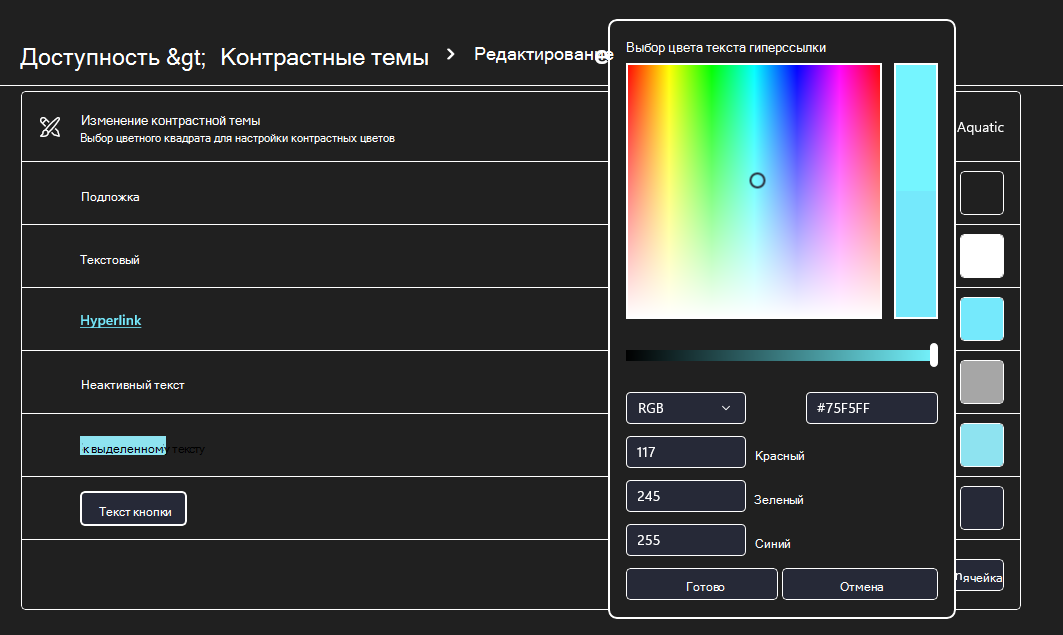Choose the light blue selected text swatch
1063x635 pixels.
(x=981, y=445)
